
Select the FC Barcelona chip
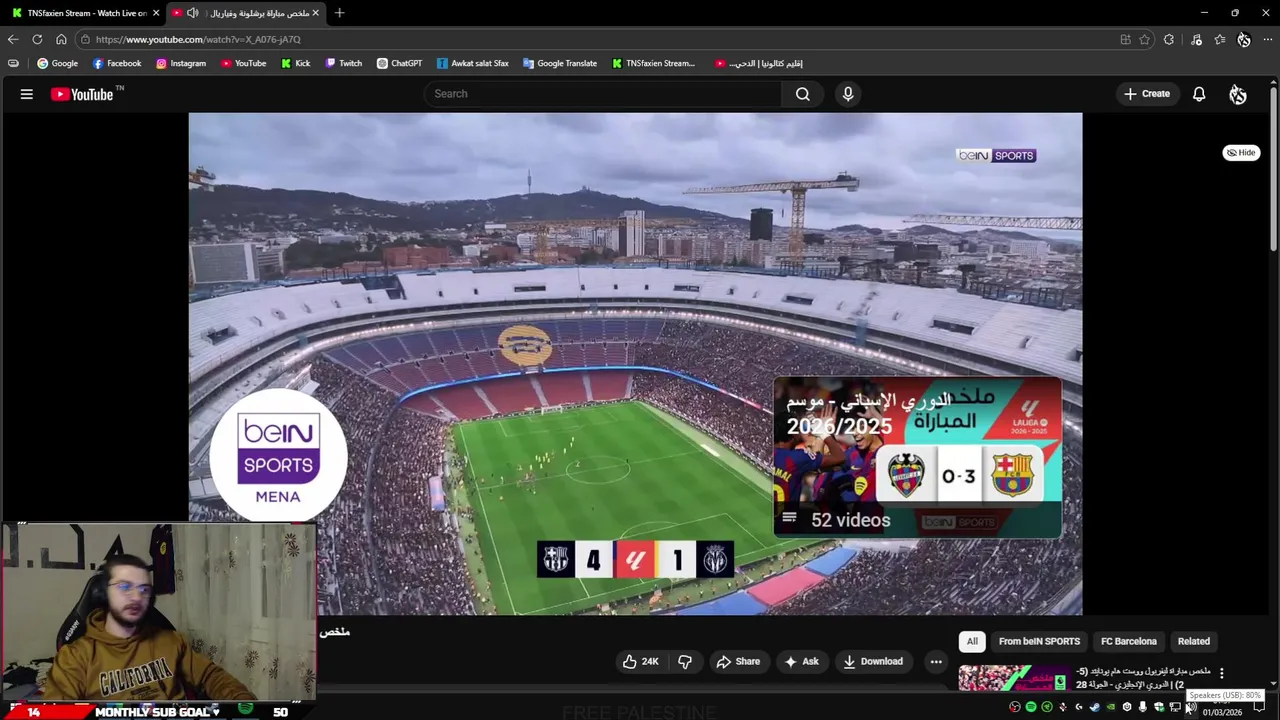click(1129, 641)
